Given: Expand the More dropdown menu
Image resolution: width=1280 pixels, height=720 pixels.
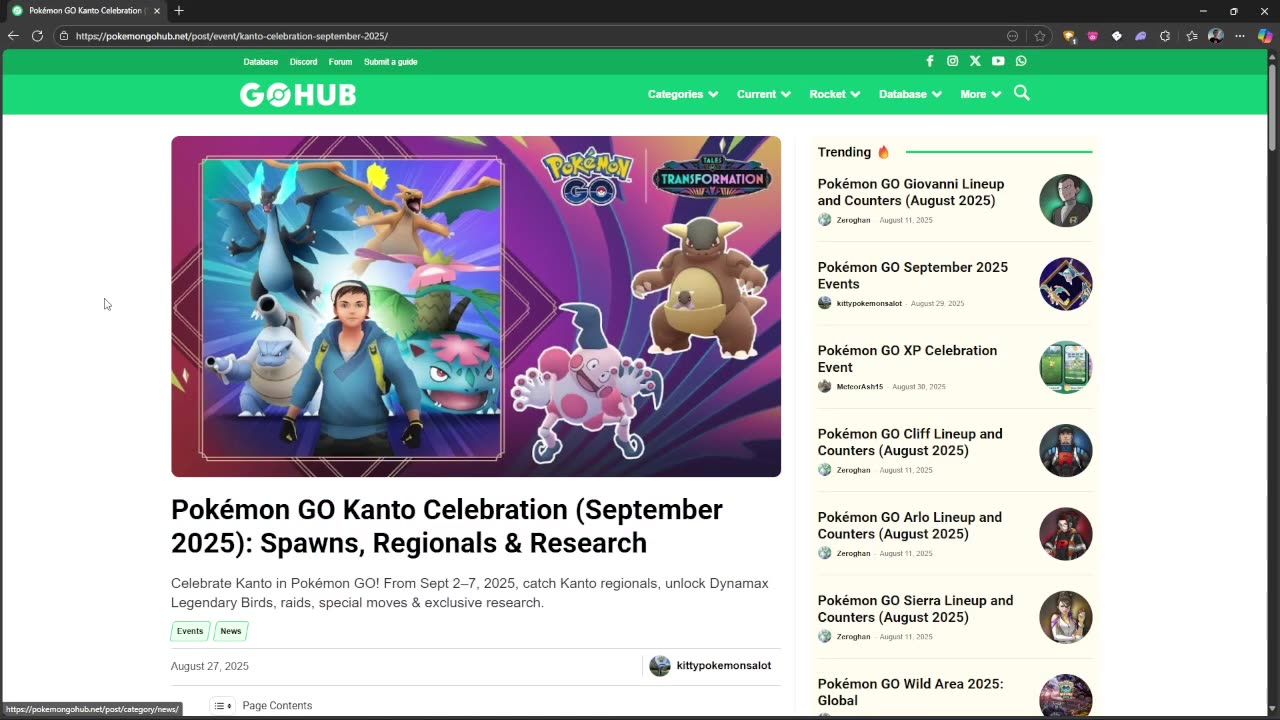Looking at the screenshot, I should 981,94.
